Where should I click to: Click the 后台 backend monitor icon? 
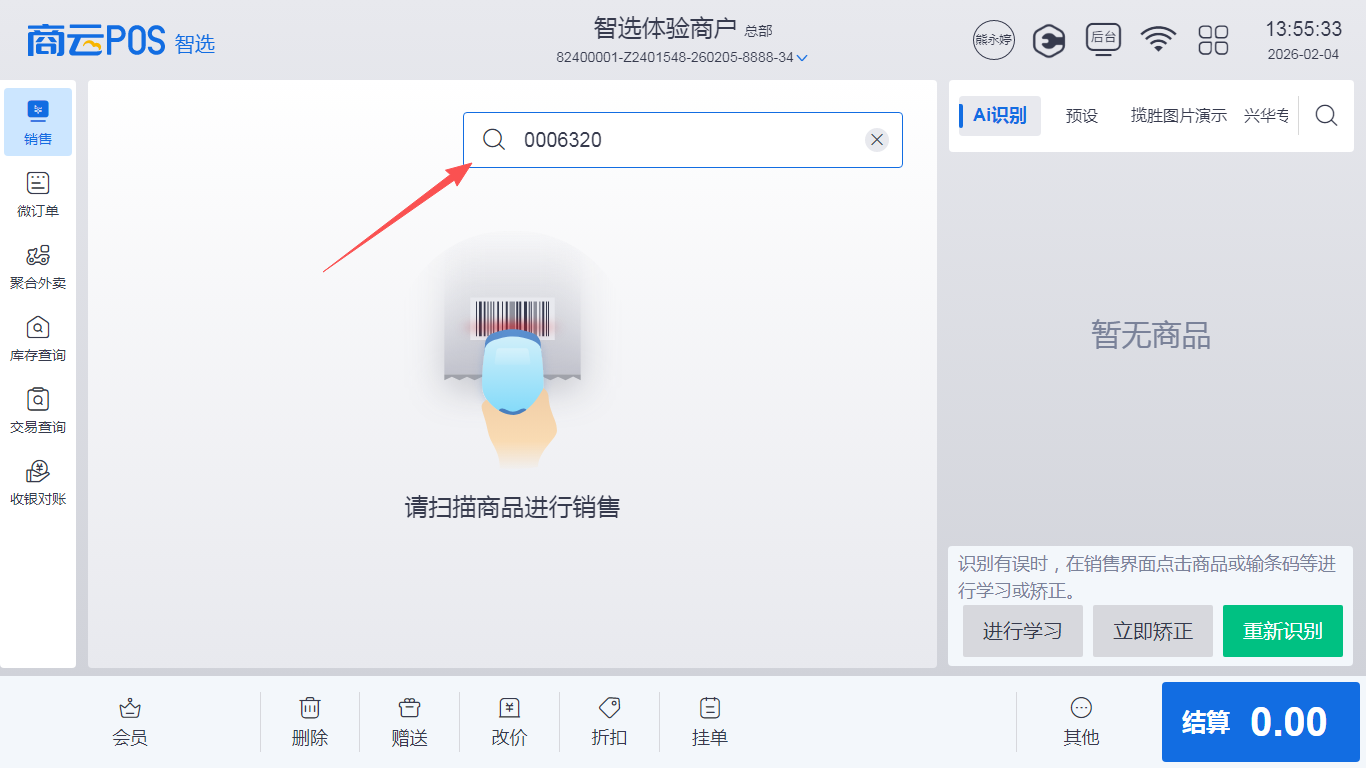point(1103,40)
